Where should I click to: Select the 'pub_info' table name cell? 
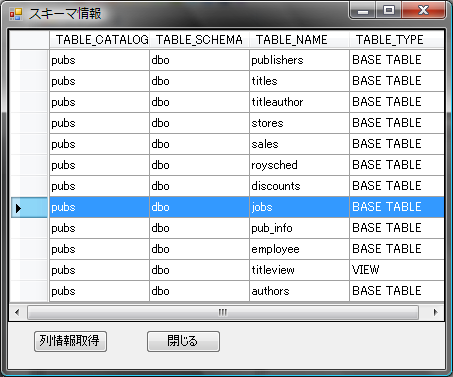point(299,228)
